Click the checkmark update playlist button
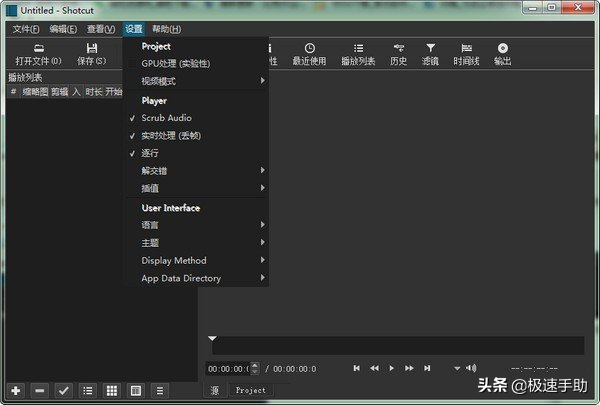The width and height of the screenshot is (600, 405). [x=64, y=390]
